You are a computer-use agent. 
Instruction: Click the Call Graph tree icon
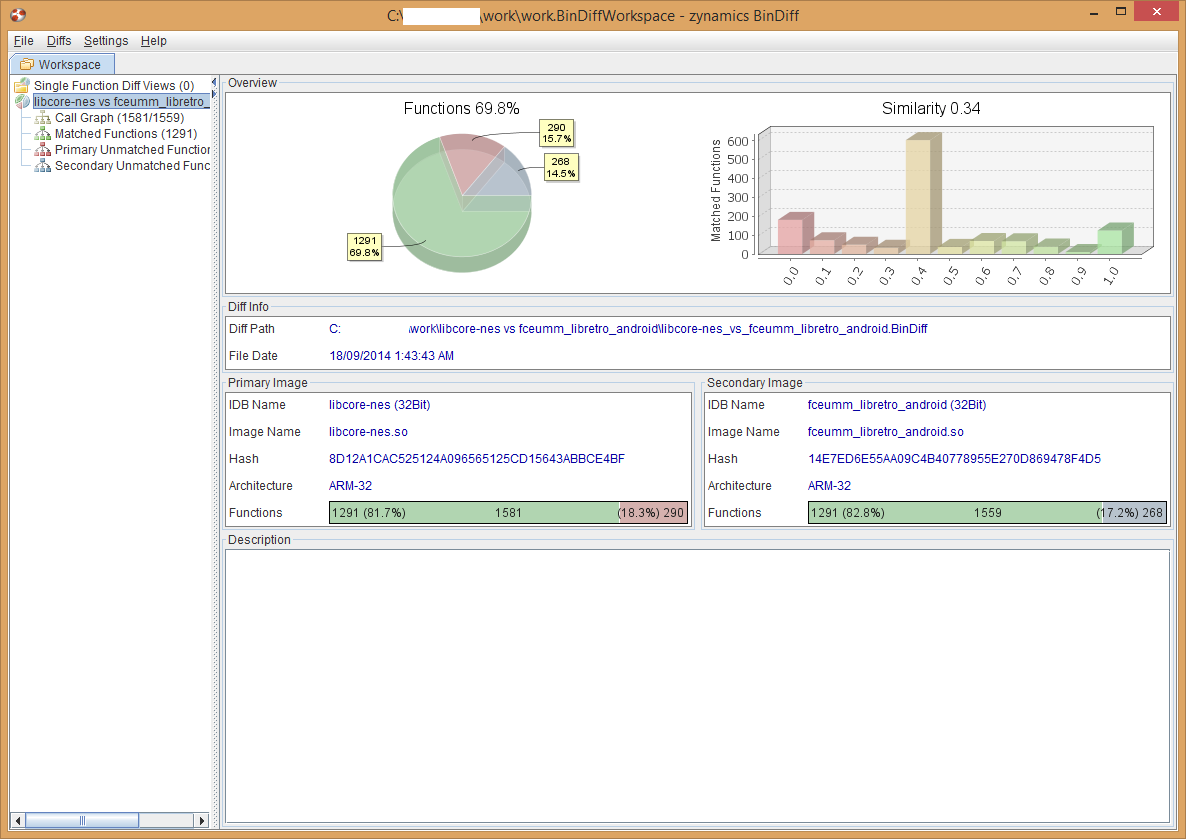43,118
